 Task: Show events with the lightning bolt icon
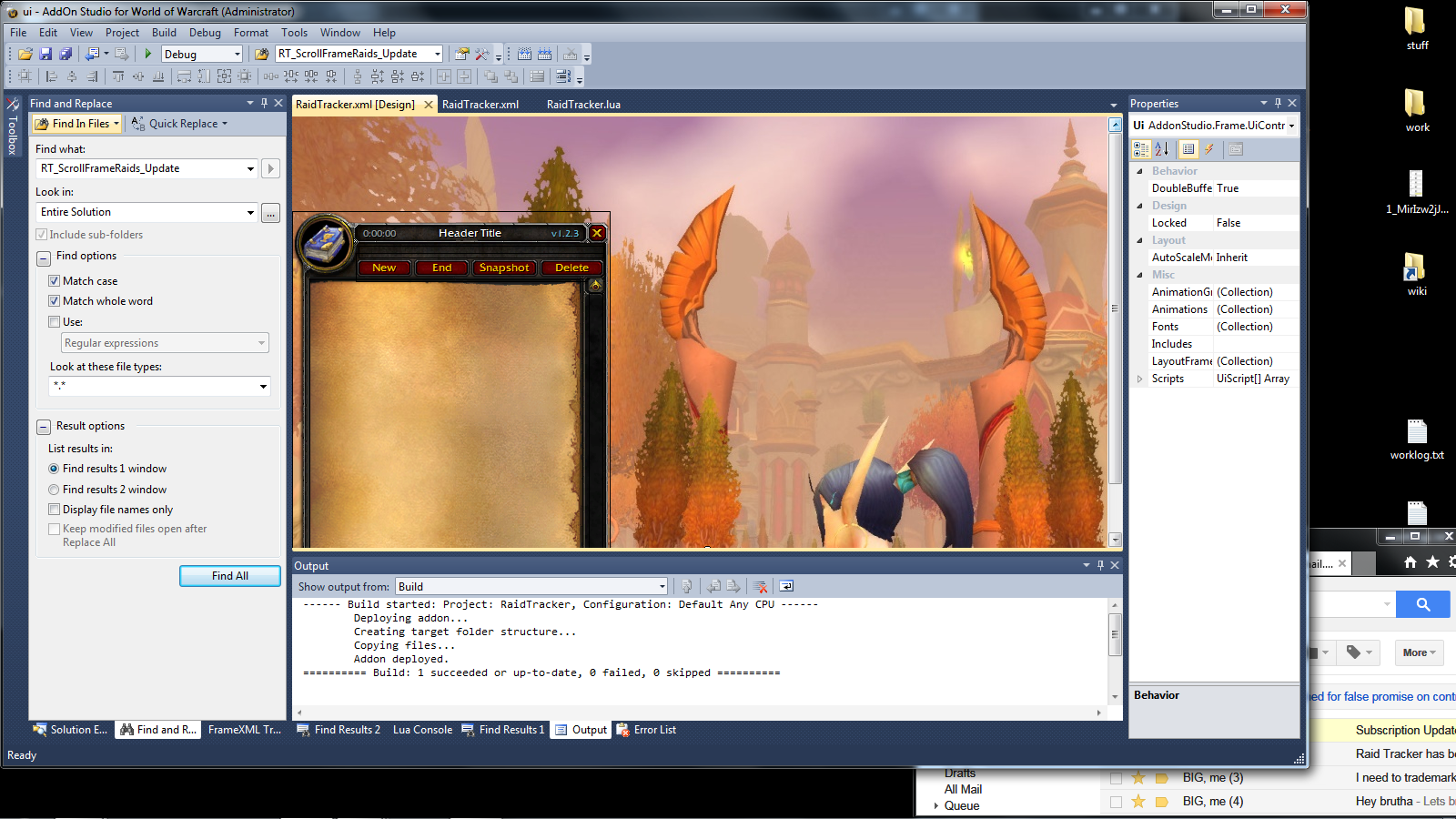click(x=1209, y=149)
